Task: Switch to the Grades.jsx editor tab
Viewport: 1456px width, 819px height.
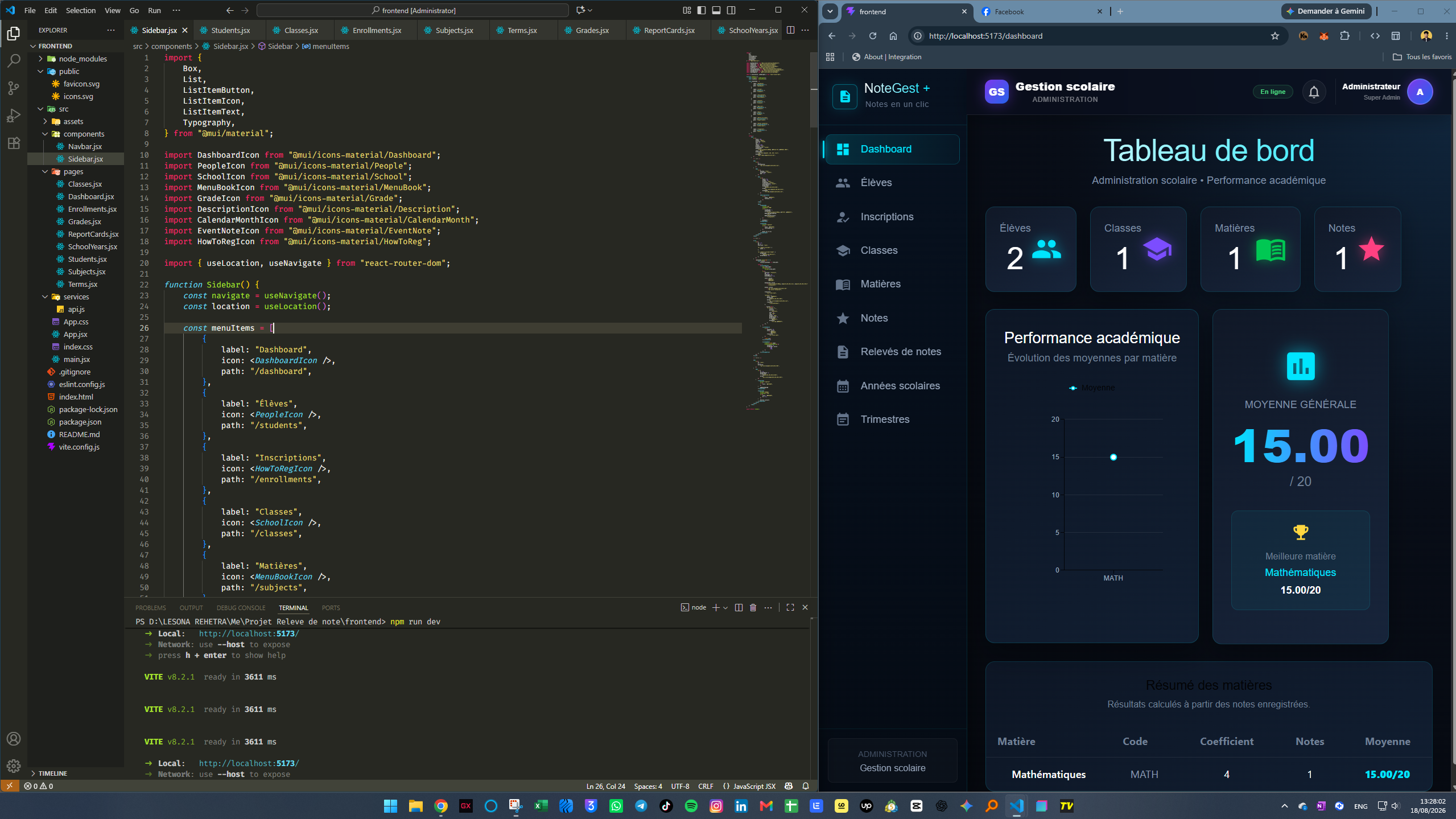Action: tap(592, 30)
